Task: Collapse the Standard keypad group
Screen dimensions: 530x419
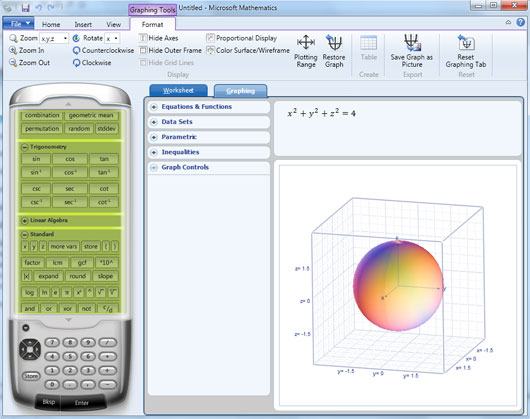Action: tap(24, 234)
